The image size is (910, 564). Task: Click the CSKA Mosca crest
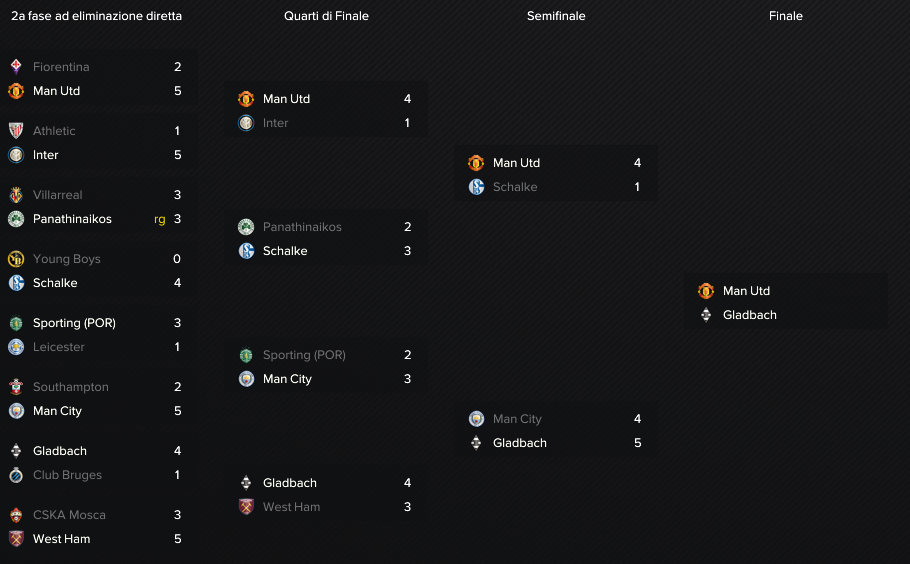[x=16, y=515]
